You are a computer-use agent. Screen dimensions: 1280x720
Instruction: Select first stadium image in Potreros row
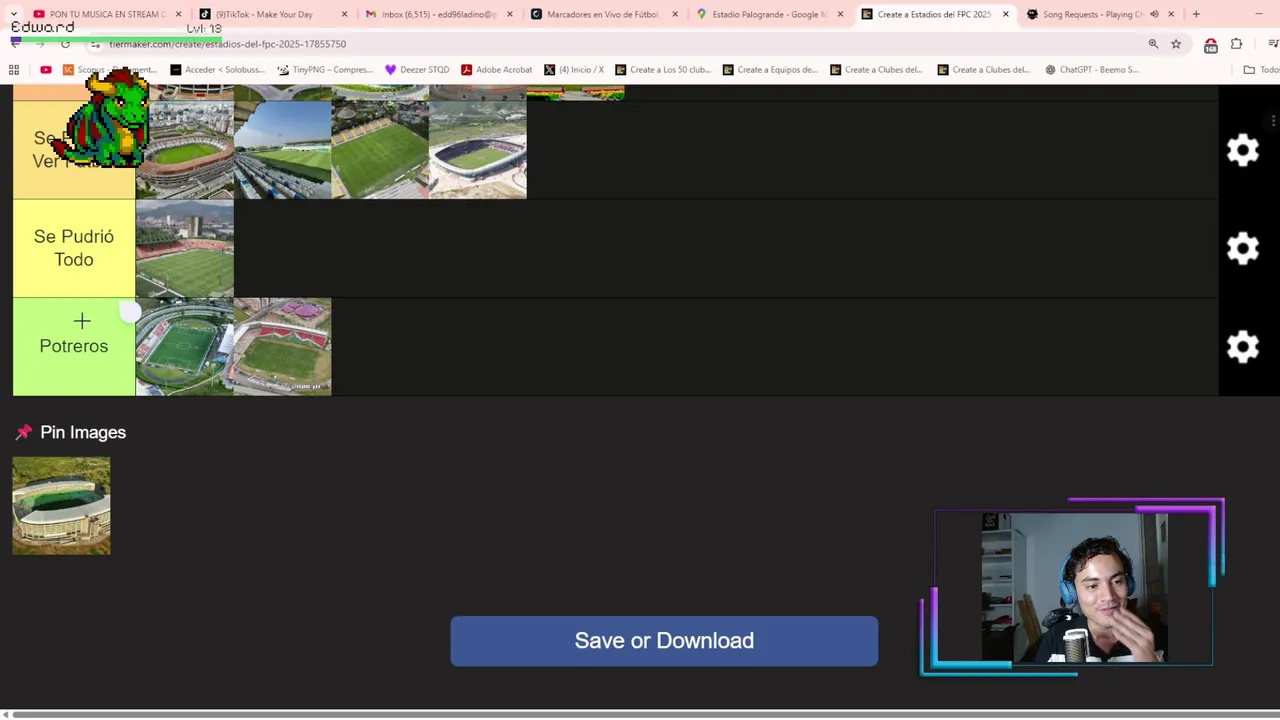[x=185, y=347]
